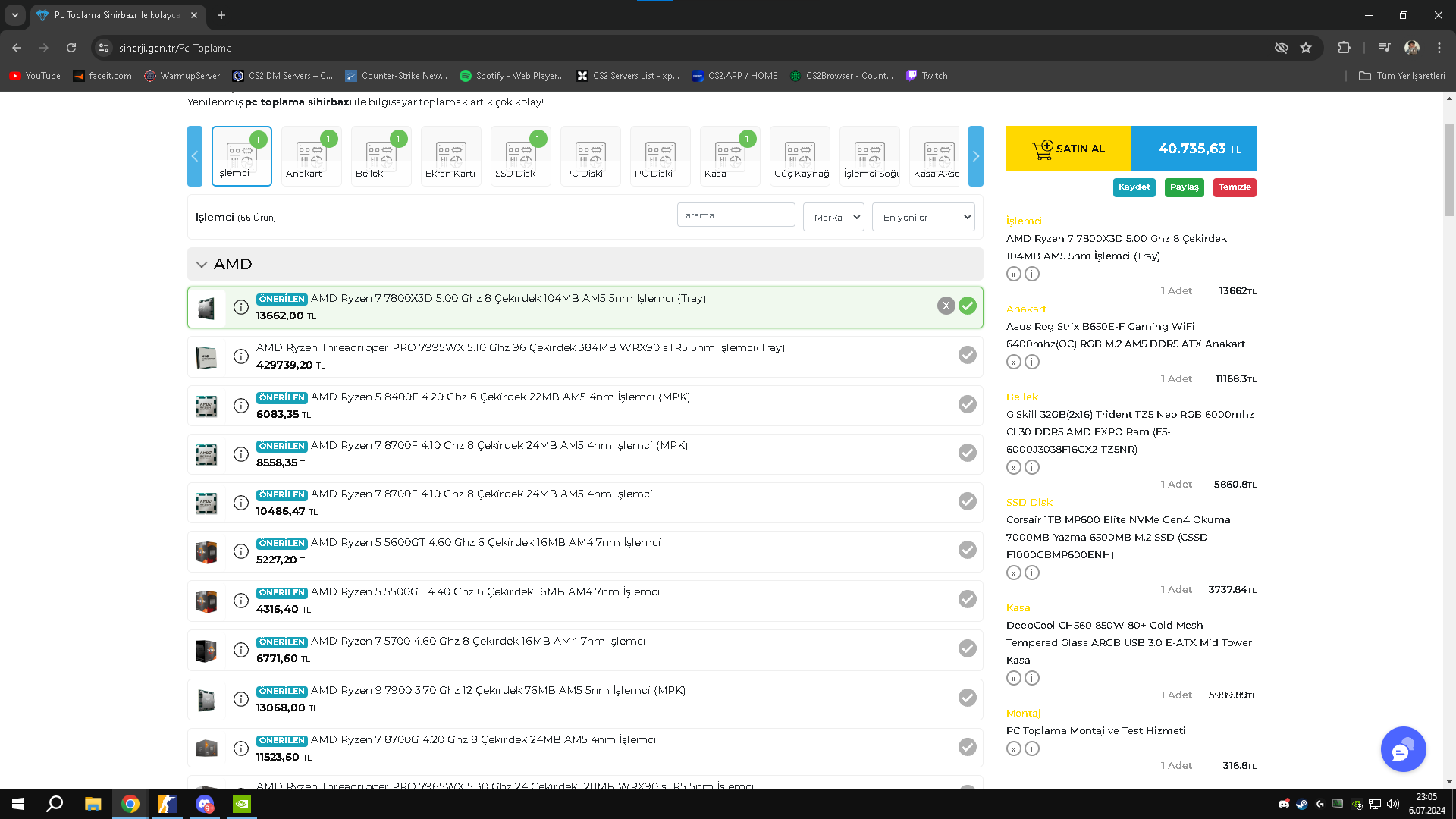Open Twitch bookmark
This screenshot has height=819, width=1456.
pyautogui.click(x=927, y=76)
